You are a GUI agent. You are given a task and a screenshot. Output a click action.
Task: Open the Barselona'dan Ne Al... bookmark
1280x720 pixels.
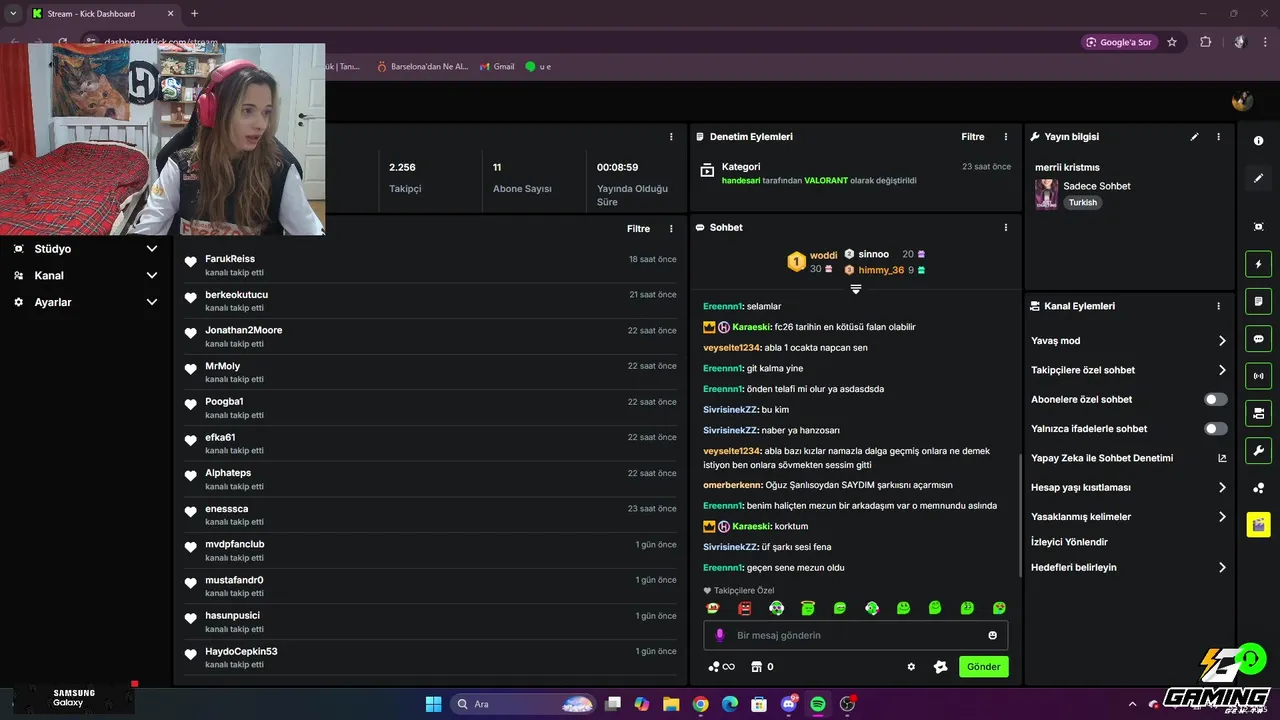(x=422, y=66)
